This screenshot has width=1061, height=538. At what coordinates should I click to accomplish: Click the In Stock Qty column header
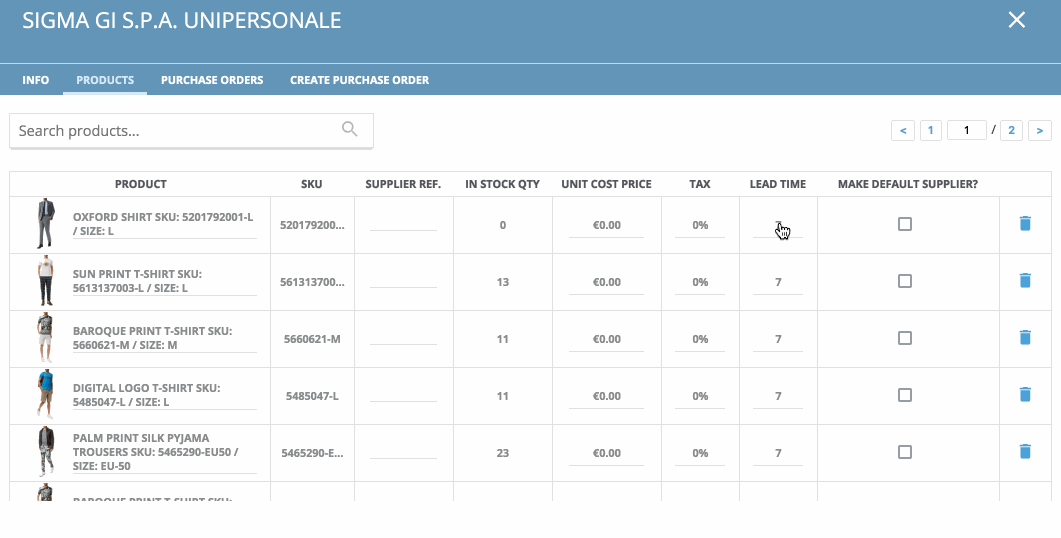(x=502, y=184)
